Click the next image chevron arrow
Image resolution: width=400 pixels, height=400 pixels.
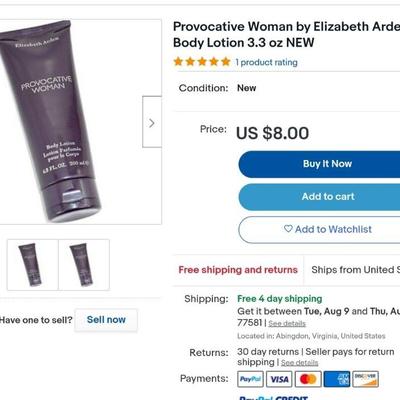[x=152, y=122]
